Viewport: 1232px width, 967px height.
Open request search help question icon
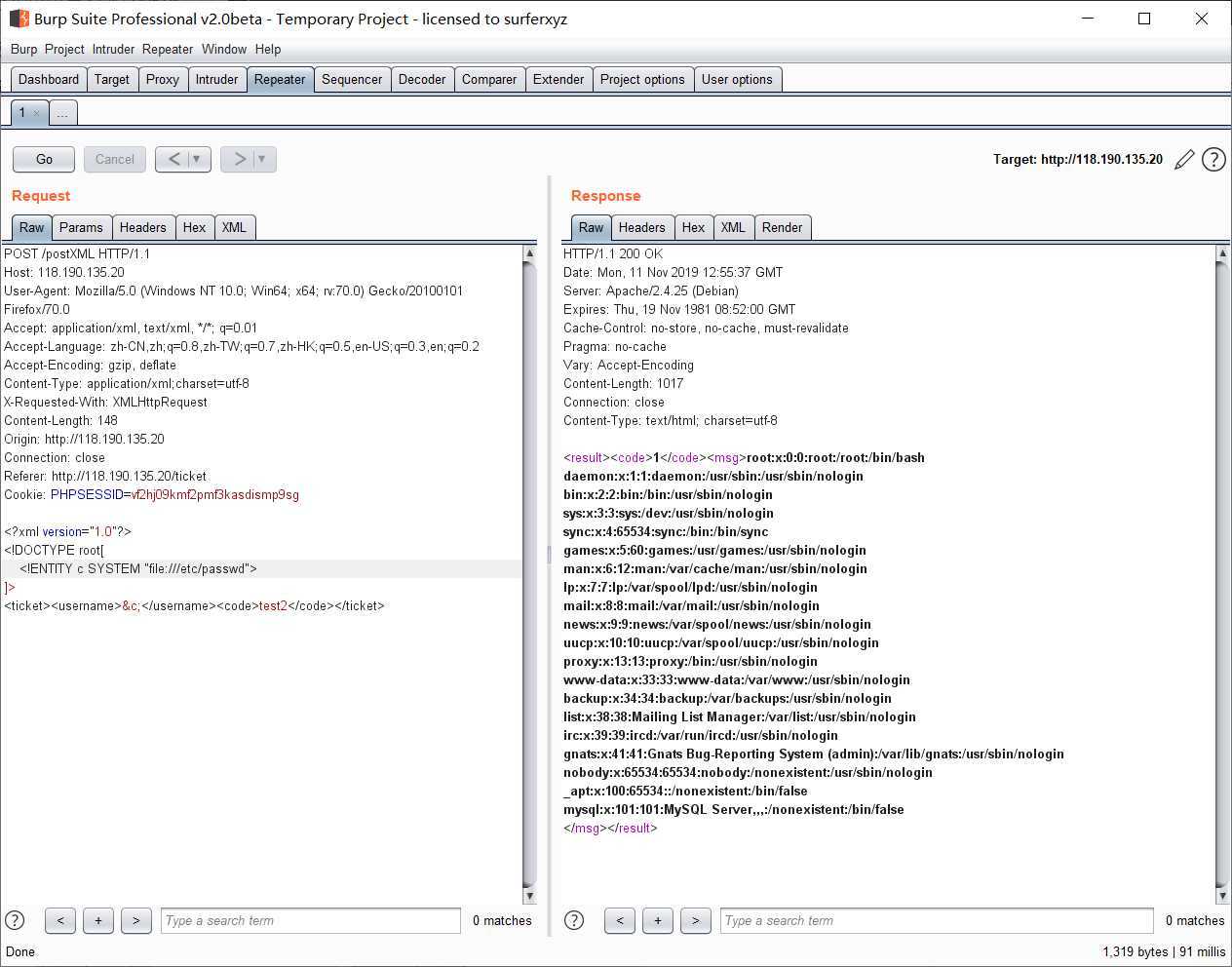point(15,920)
